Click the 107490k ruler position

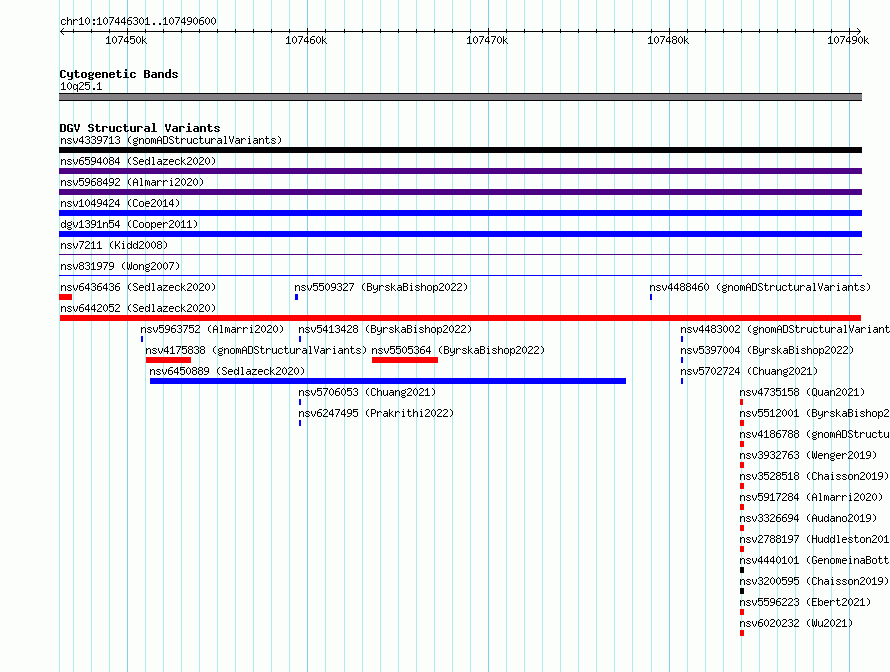coord(849,40)
